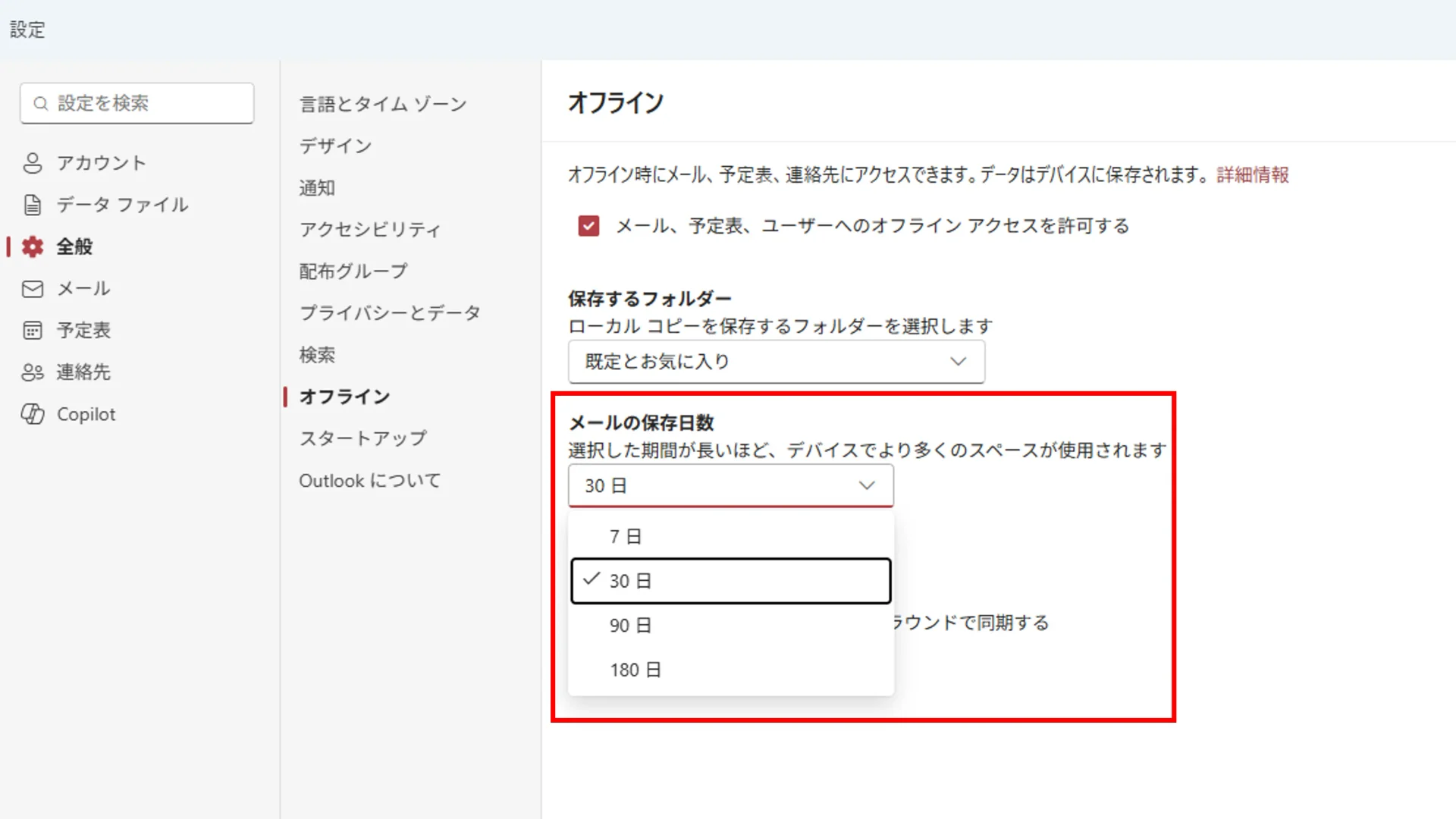
Task: Open プライバシーとデータ settings page
Action: [x=390, y=312]
